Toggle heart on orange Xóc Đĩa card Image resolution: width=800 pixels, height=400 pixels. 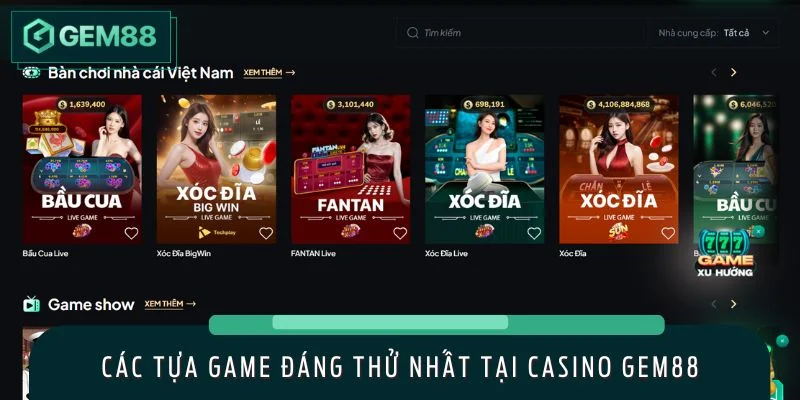668,233
